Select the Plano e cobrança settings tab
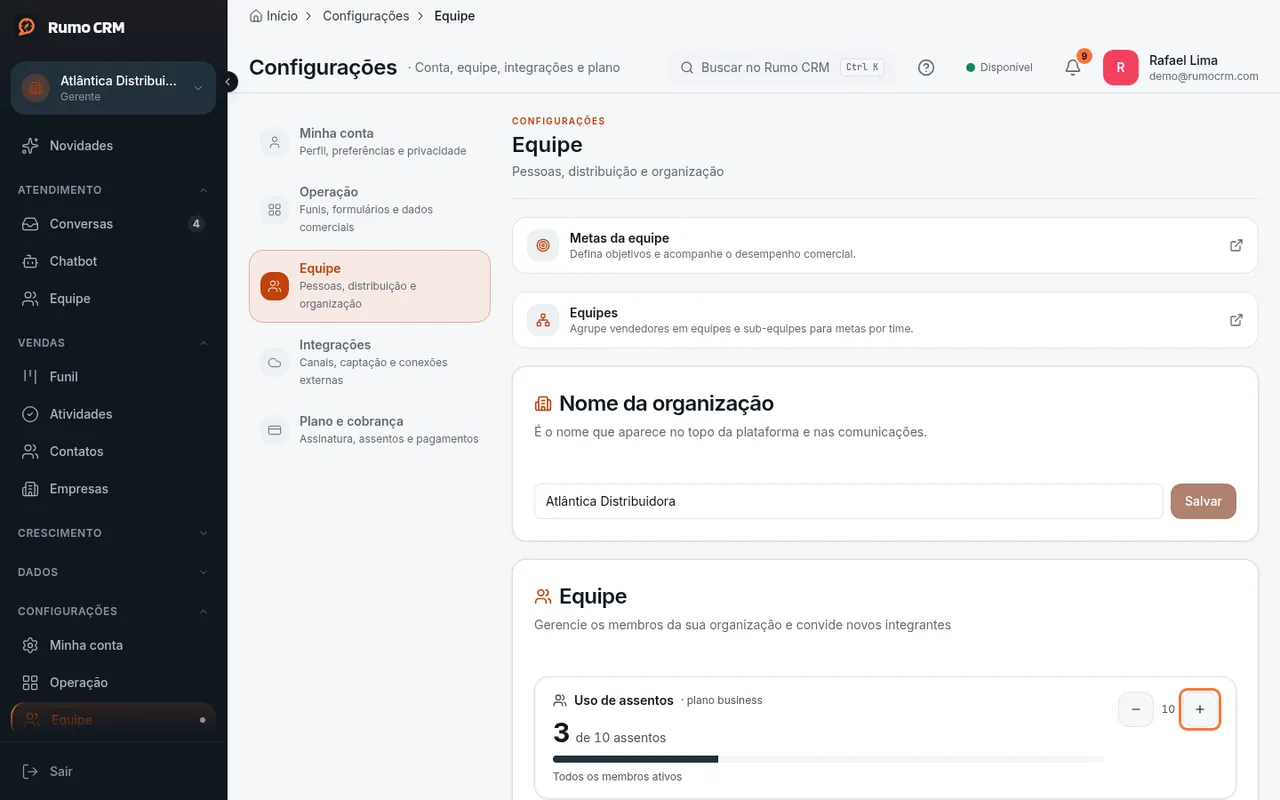 pos(370,430)
